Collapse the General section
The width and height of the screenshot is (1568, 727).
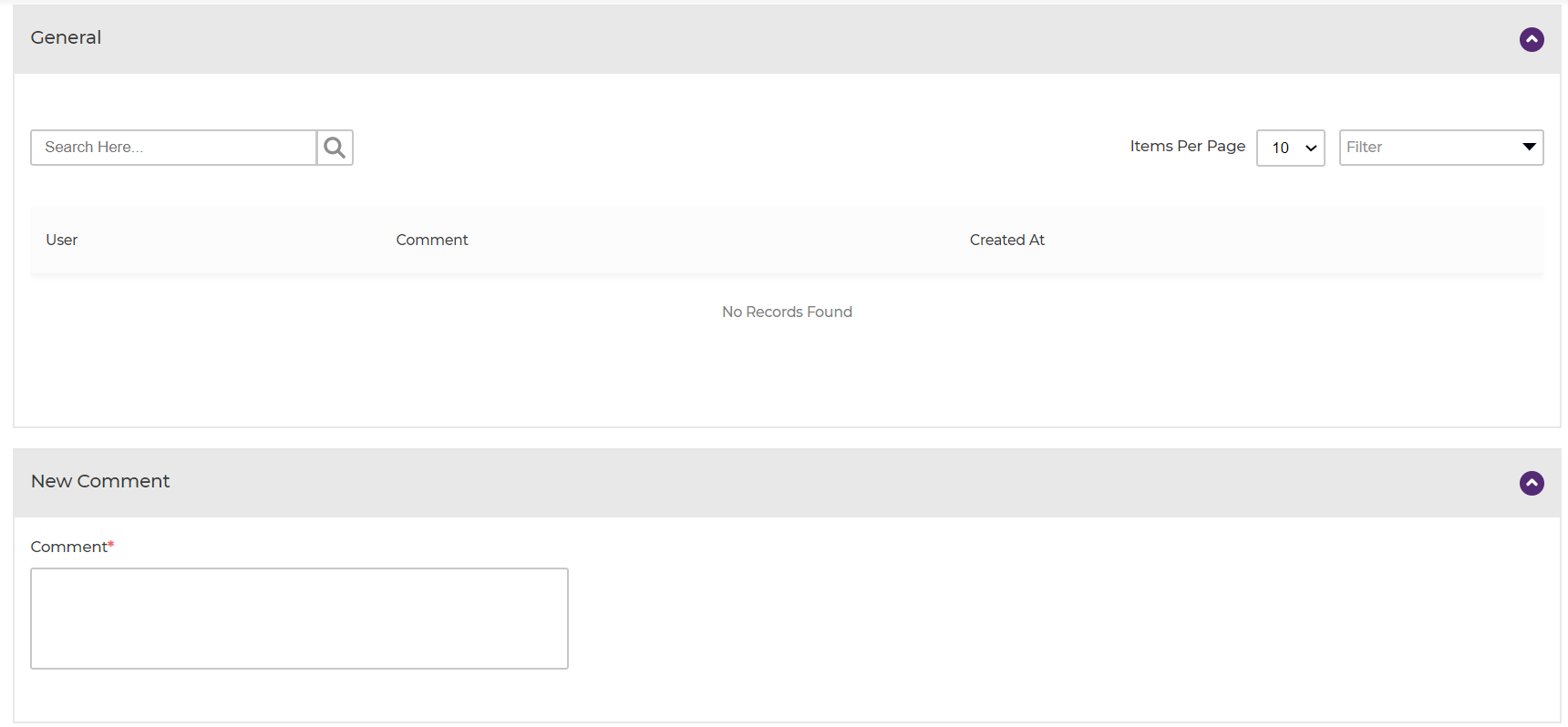click(x=1532, y=39)
